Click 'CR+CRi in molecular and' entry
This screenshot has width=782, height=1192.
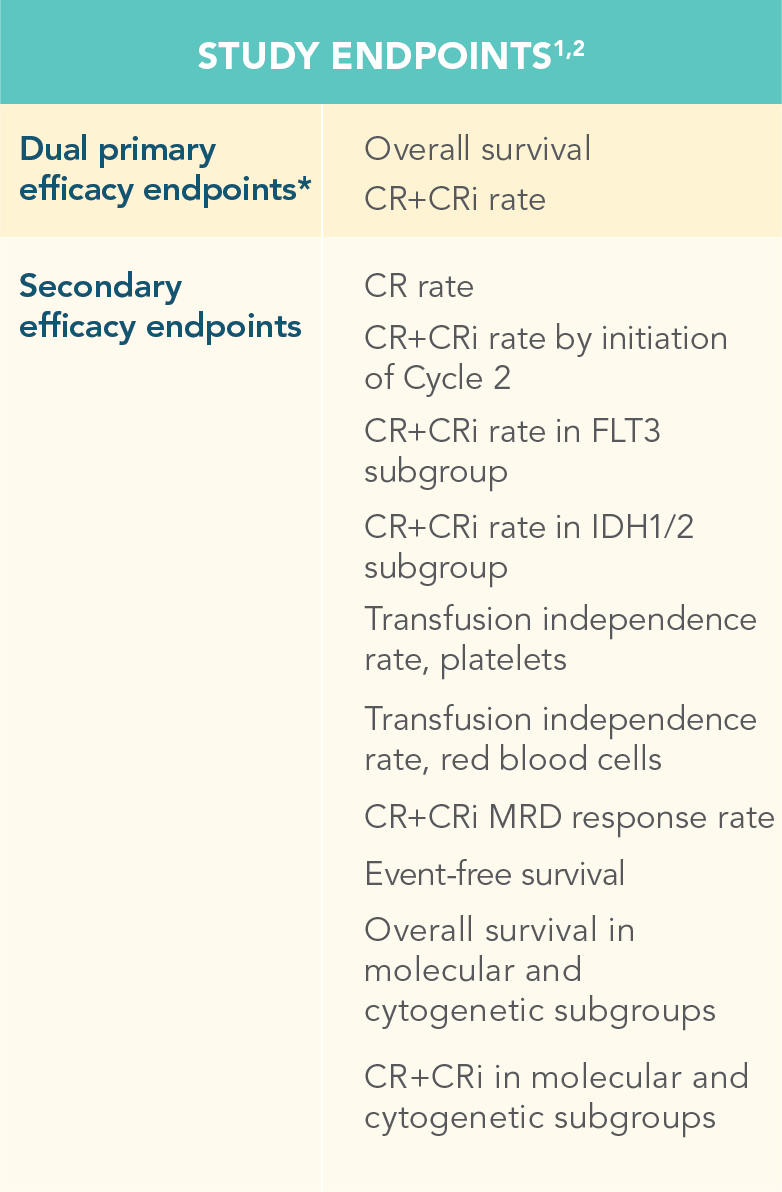pos(556,1077)
